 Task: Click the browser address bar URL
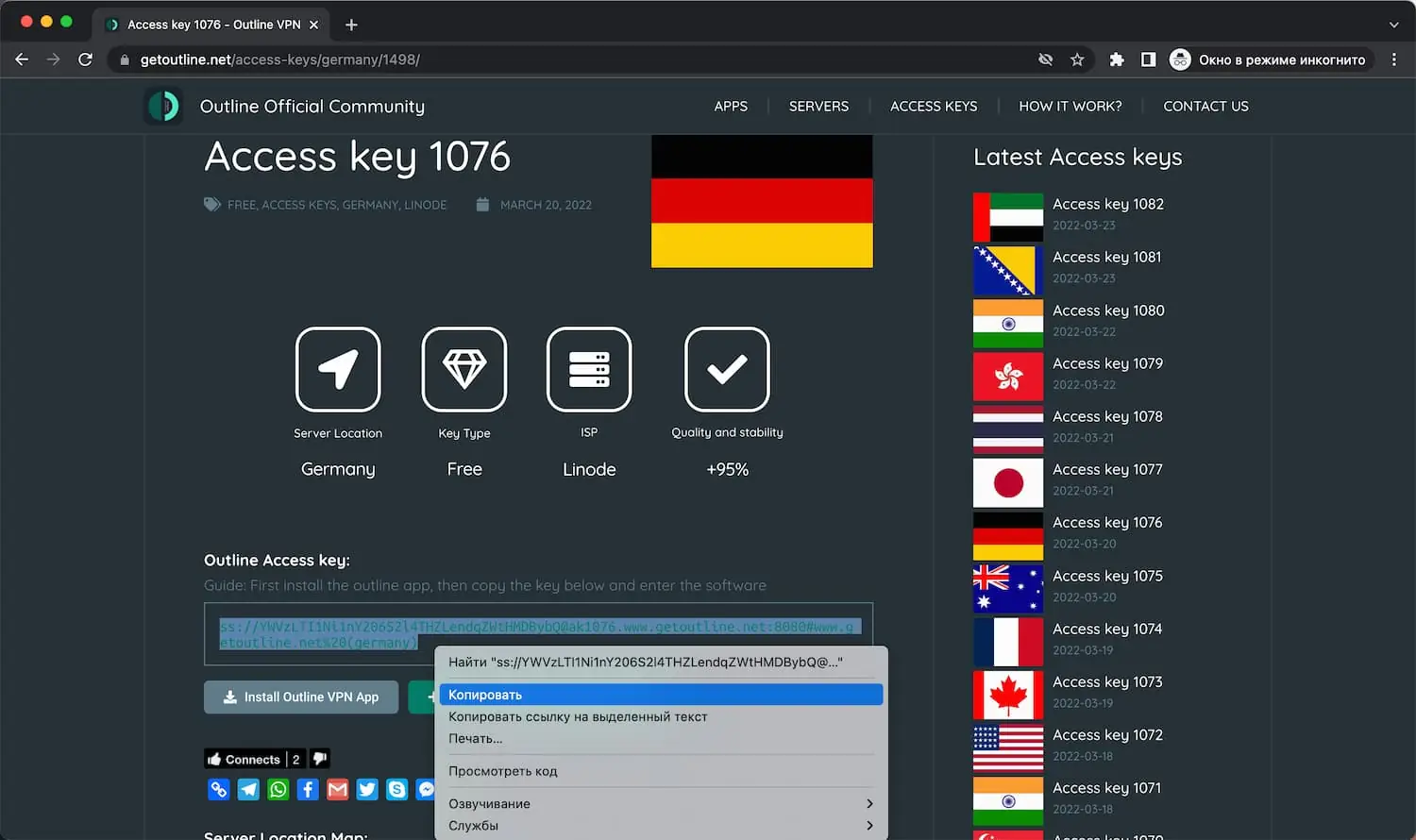coord(280,59)
